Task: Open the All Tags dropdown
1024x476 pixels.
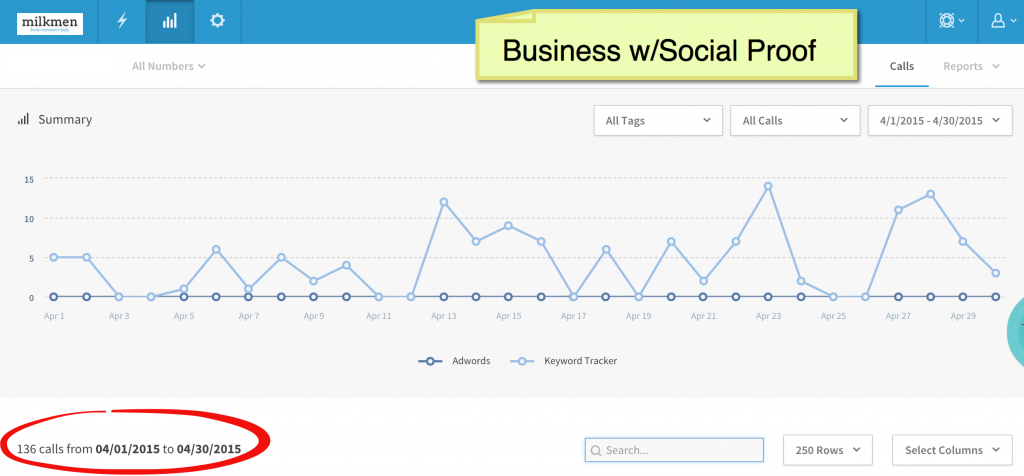Action: click(x=658, y=121)
